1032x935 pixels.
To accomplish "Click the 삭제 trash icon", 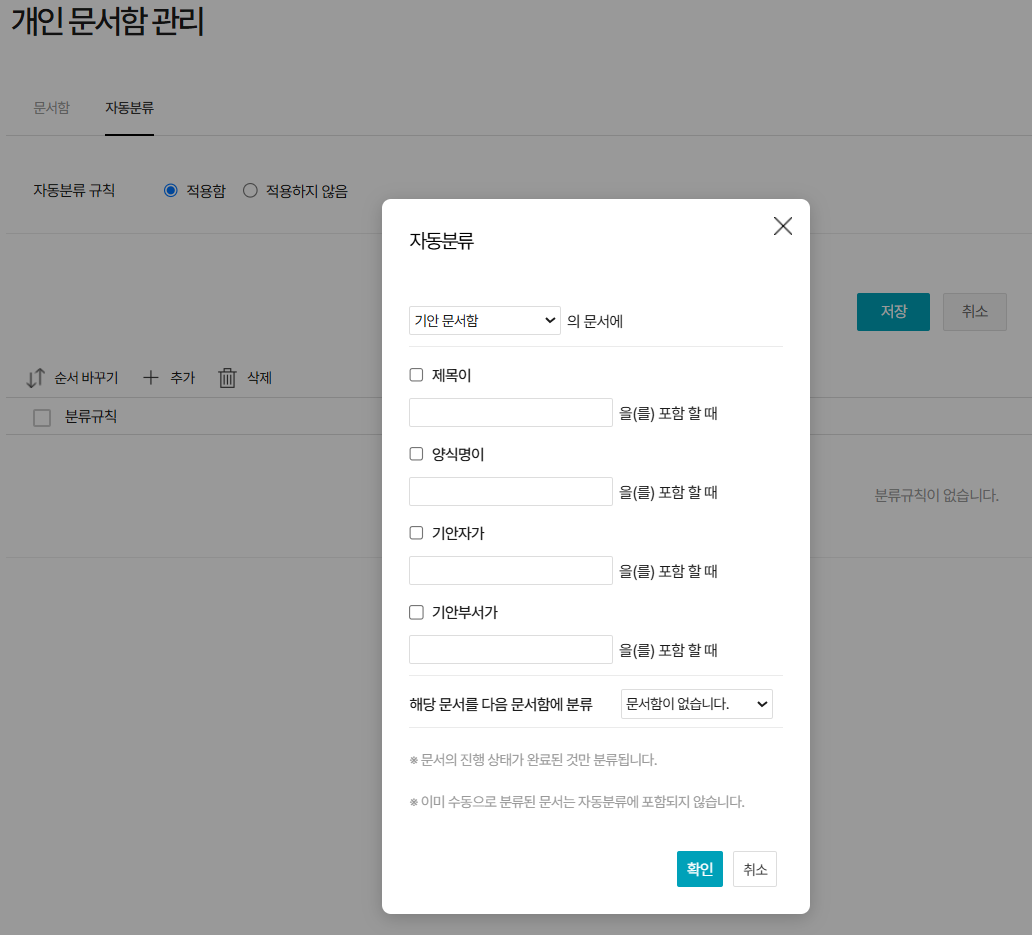I will click(x=228, y=378).
